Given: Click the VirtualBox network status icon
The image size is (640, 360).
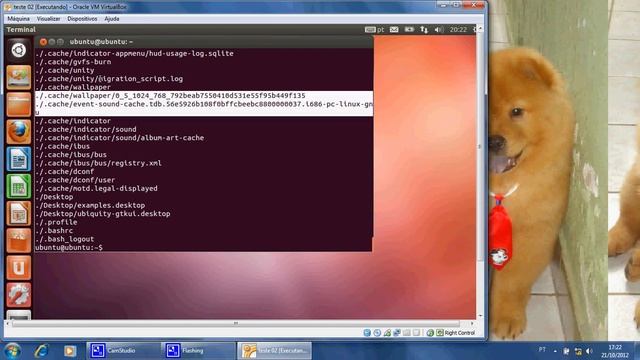Looking at the screenshot, I should 397,333.
